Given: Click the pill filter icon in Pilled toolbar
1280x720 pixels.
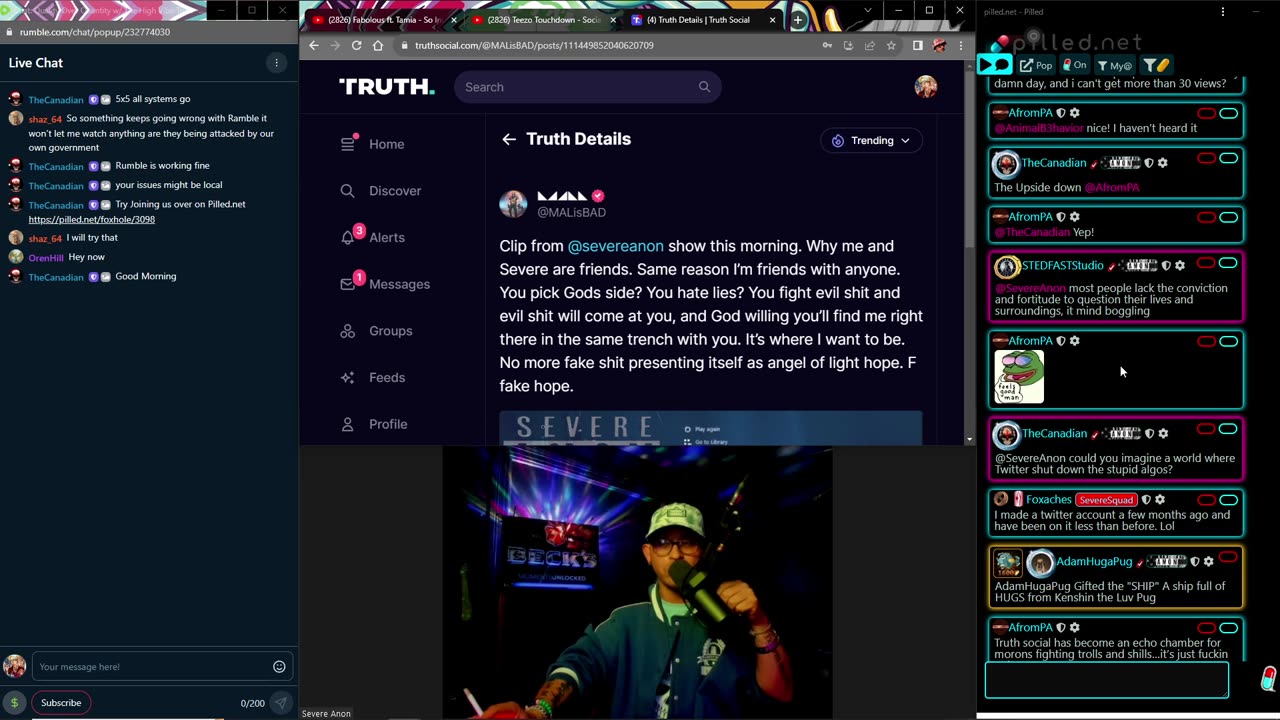Looking at the screenshot, I should click(x=1155, y=65).
